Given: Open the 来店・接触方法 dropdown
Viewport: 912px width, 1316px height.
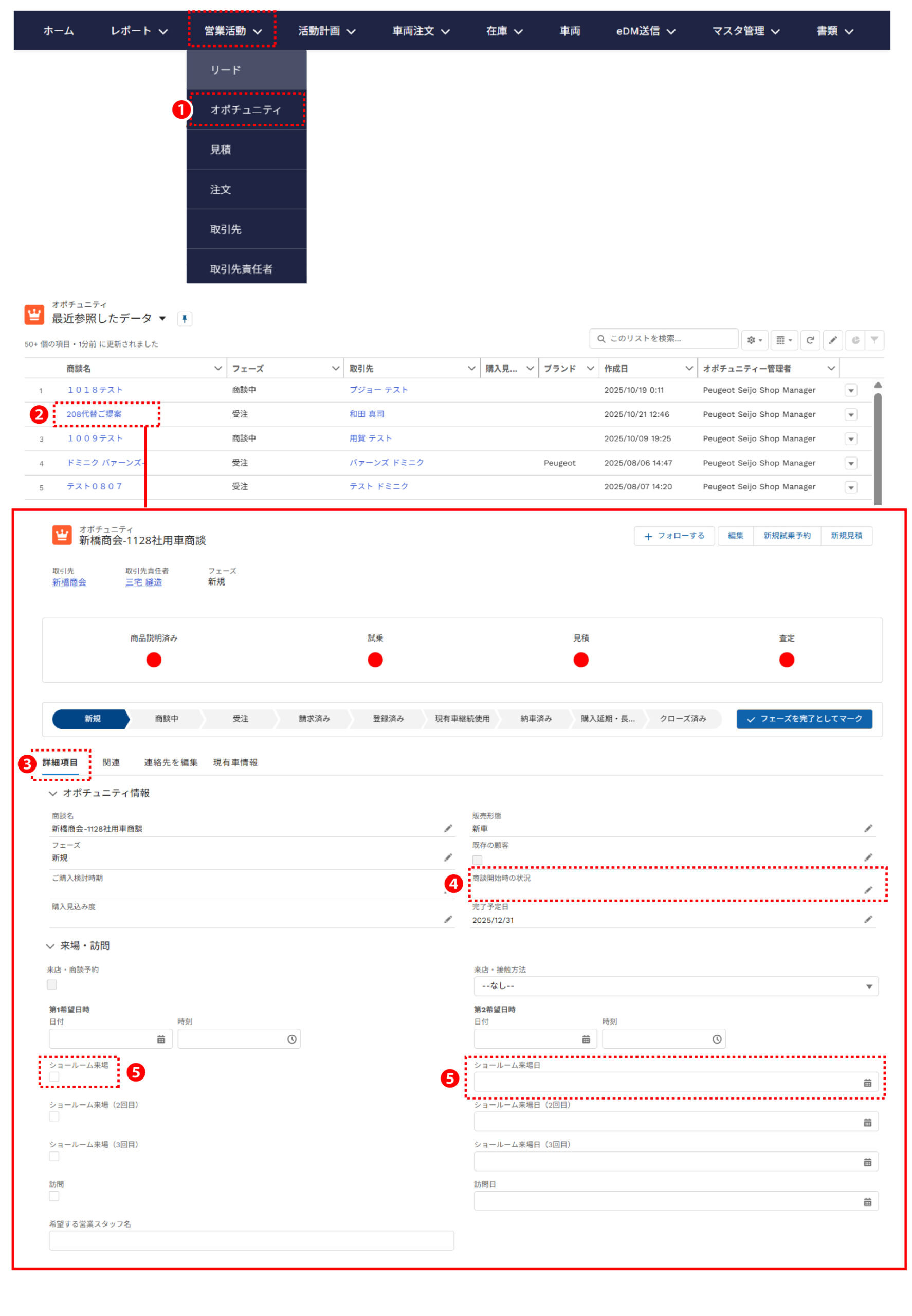Looking at the screenshot, I should tap(676, 985).
